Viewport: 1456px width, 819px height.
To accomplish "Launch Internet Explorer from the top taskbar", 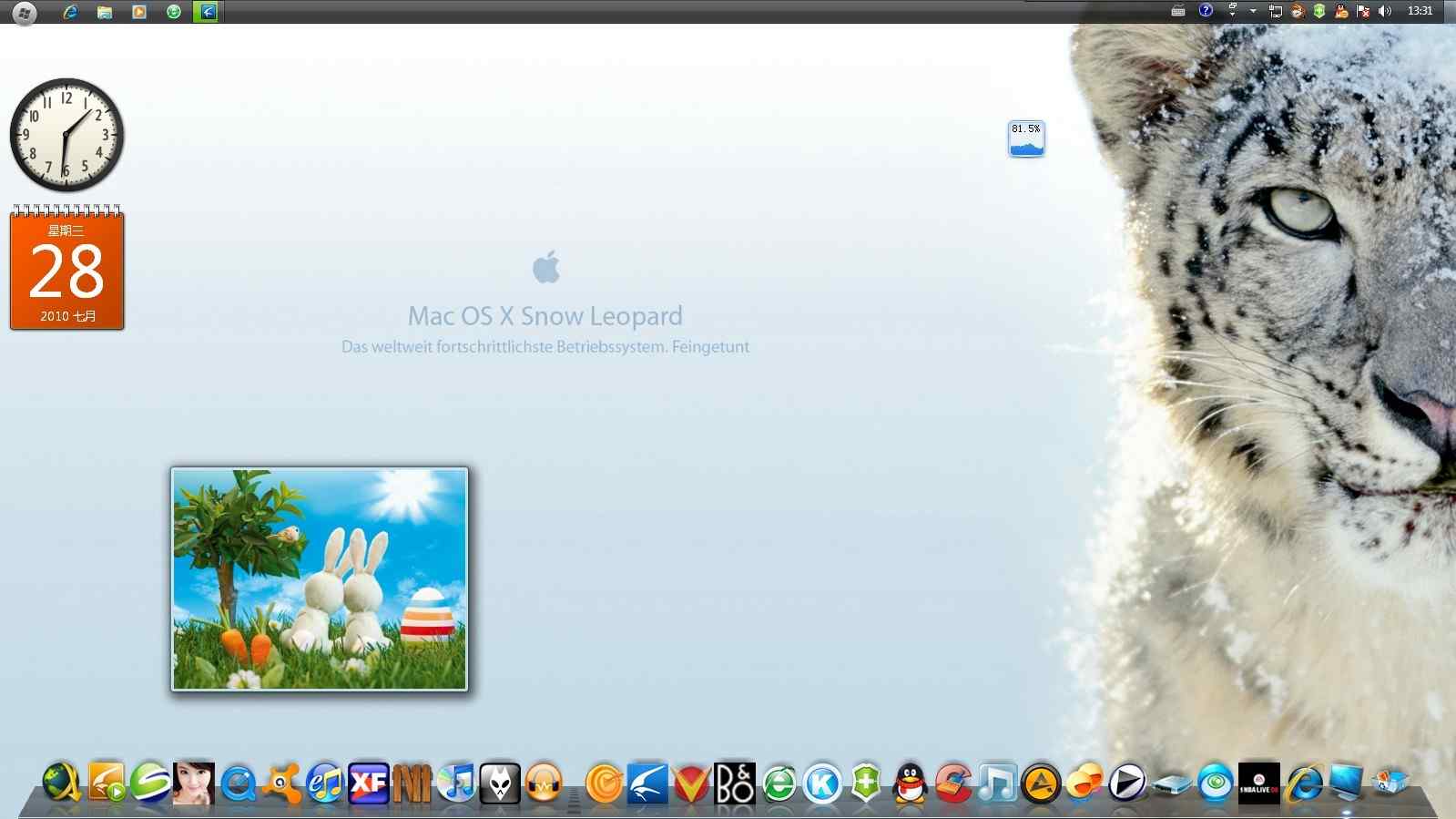I will coord(70,12).
